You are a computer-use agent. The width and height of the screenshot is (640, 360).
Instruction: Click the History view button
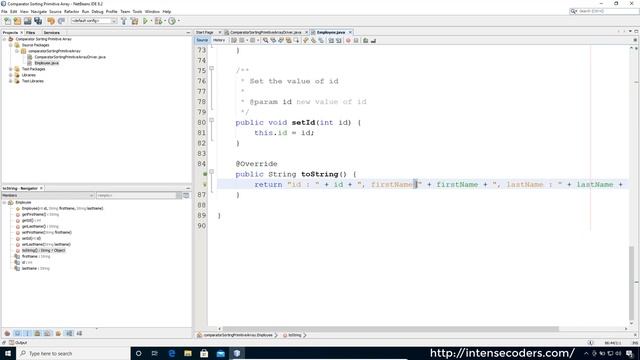pyautogui.click(x=219, y=40)
